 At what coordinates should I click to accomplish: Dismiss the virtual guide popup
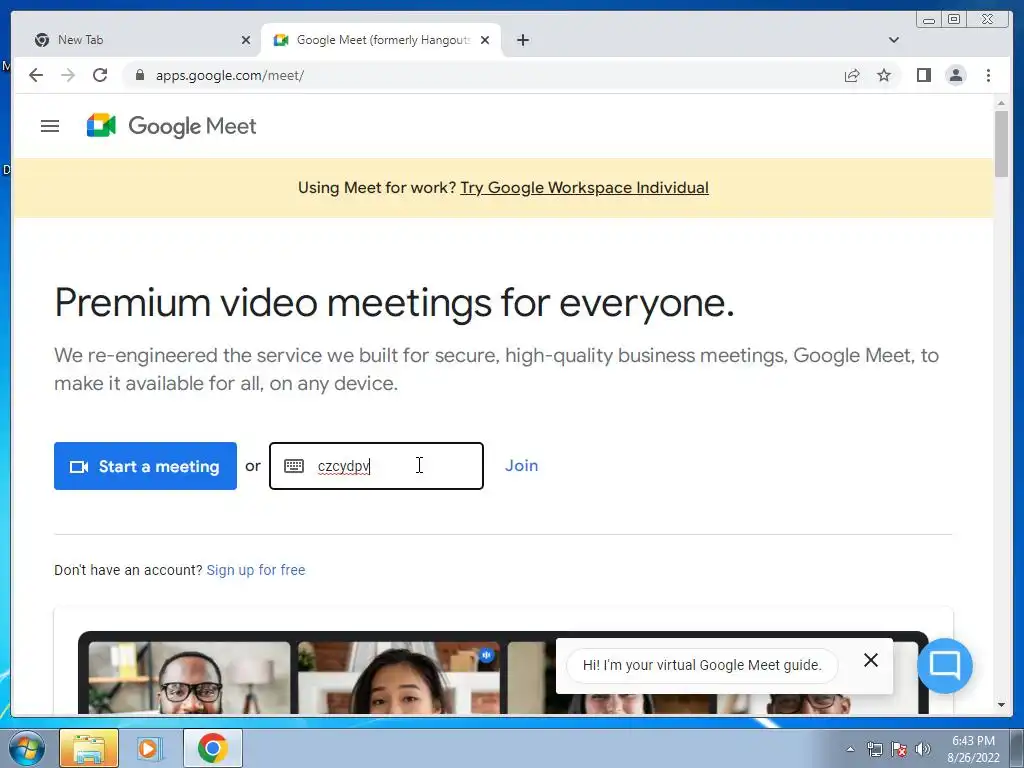pos(870,660)
